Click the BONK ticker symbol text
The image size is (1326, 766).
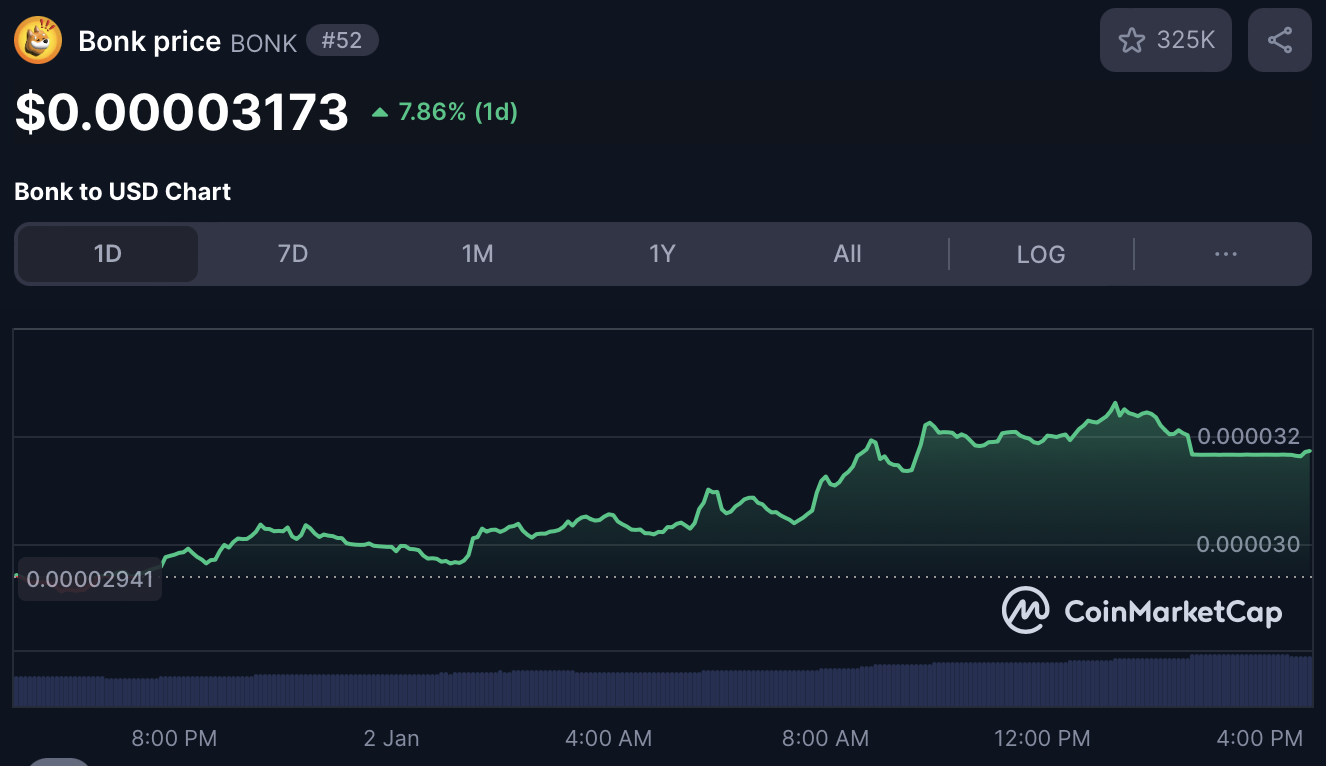click(x=264, y=43)
